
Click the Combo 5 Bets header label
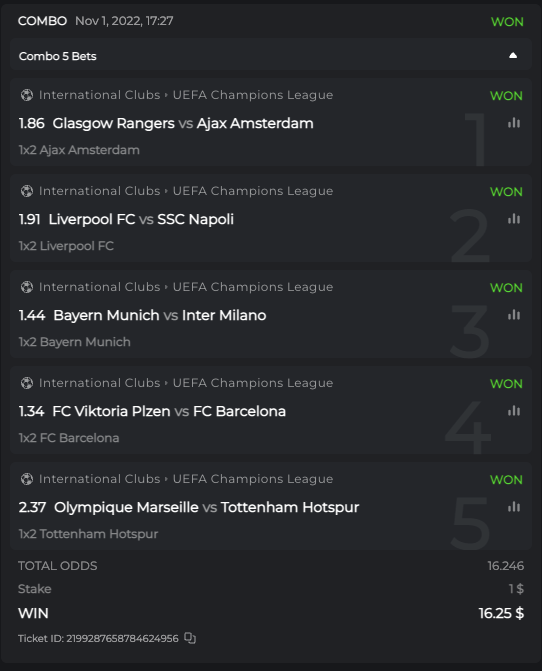click(x=57, y=56)
